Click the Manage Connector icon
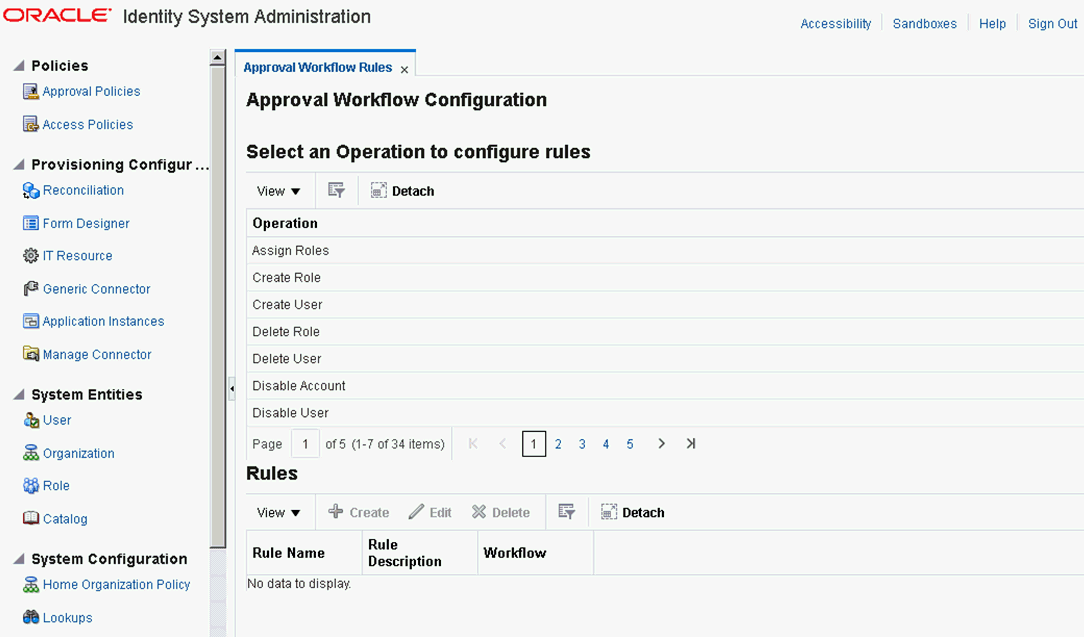This screenshot has height=637, width=1084. [30, 354]
